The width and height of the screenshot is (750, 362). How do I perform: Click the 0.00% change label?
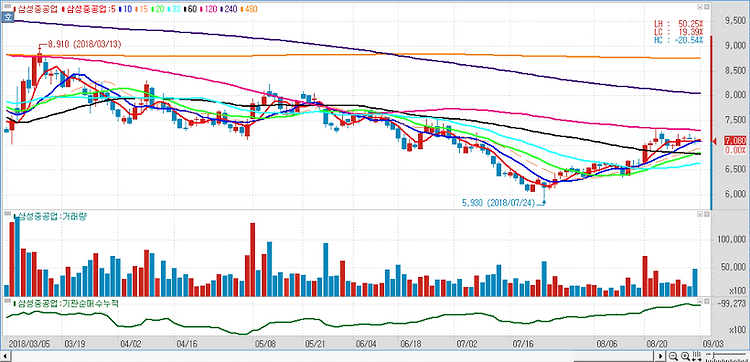[x=736, y=150]
